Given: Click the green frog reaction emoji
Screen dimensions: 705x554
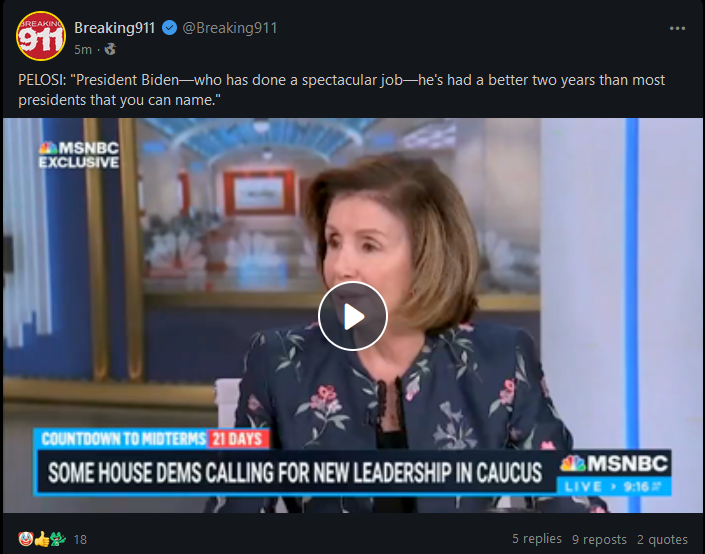Looking at the screenshot, I should click(x=58, y=539).
